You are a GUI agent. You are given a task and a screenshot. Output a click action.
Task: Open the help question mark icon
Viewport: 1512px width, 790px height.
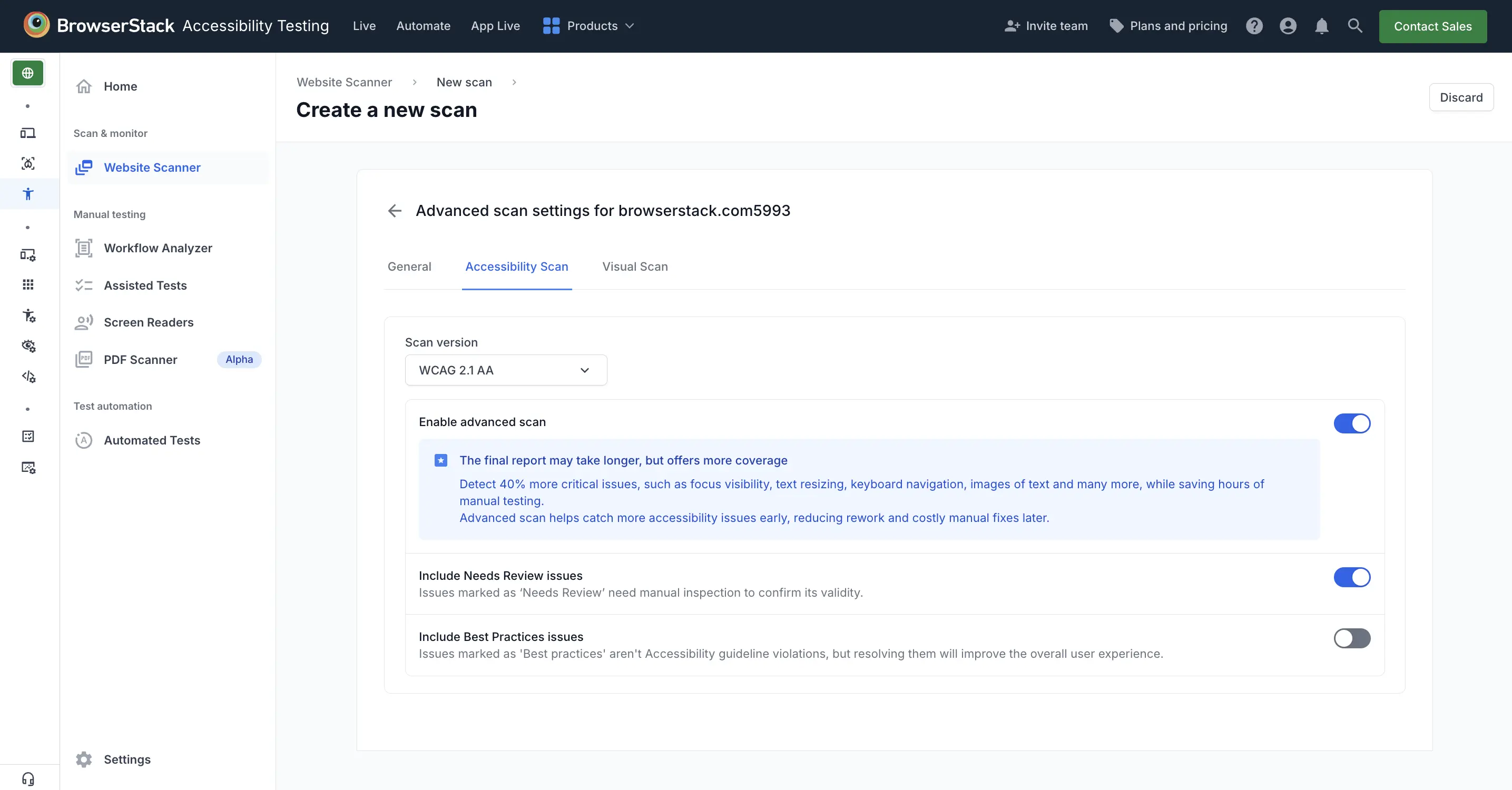pyautogui.click(x=1254, y=26)
